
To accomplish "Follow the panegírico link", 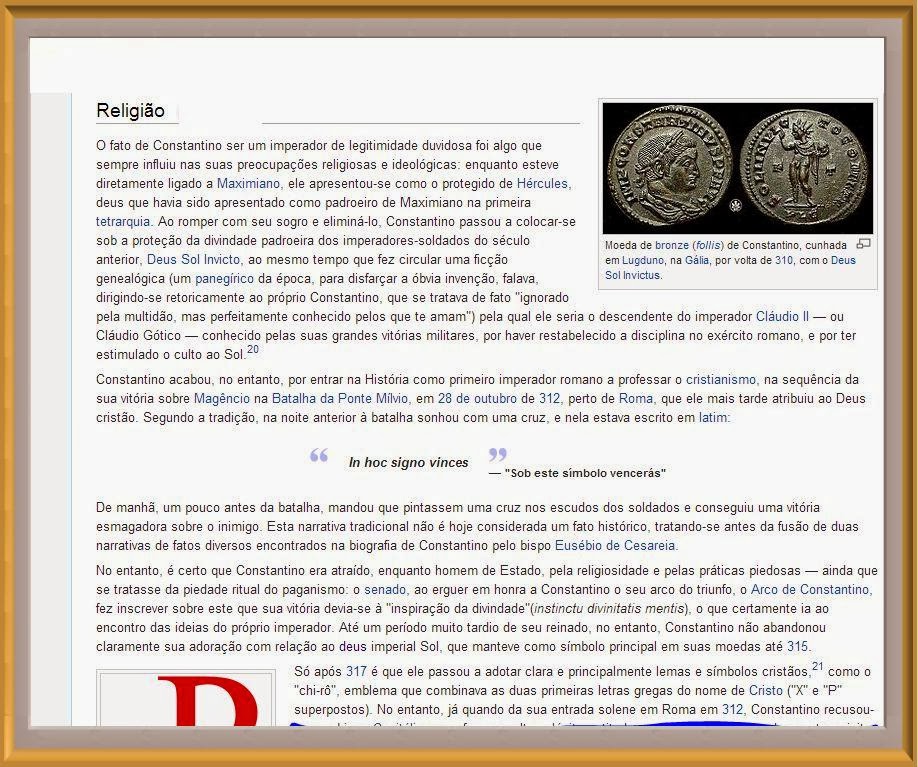I will (x=224, y=279).
